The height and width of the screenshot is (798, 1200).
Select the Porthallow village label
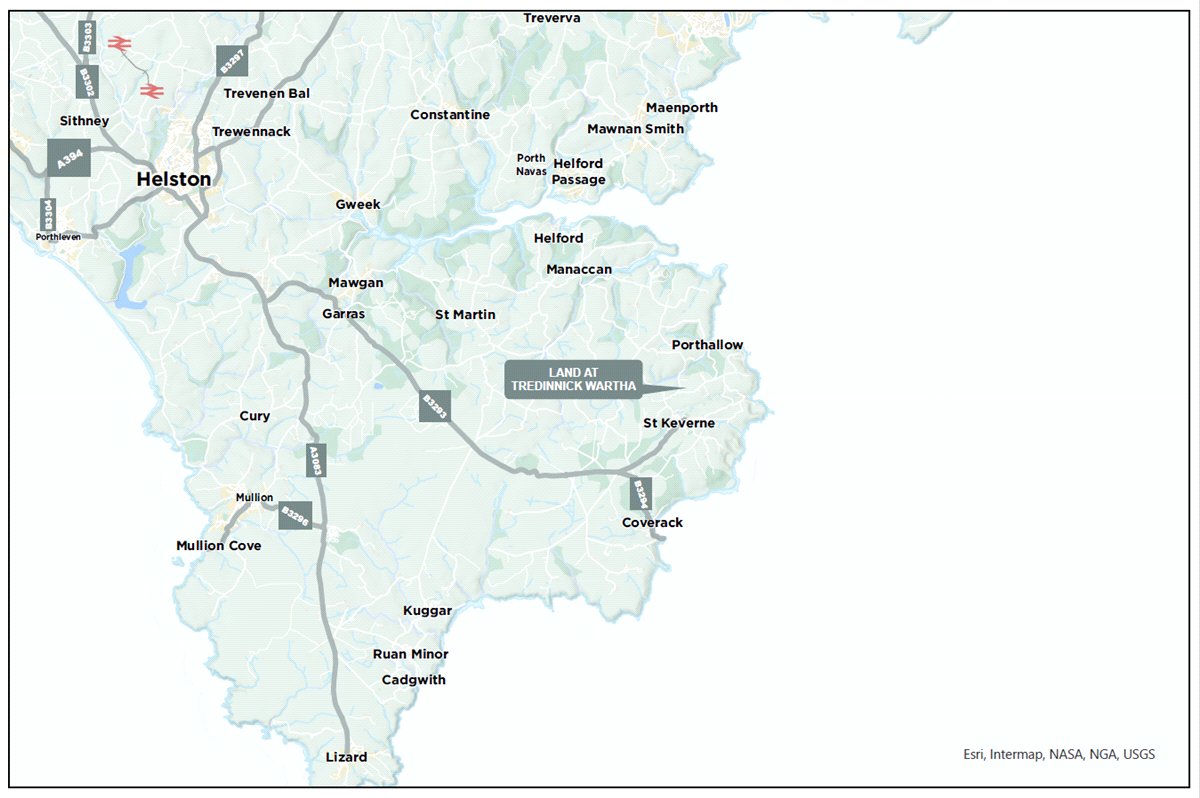click(707, 345)
